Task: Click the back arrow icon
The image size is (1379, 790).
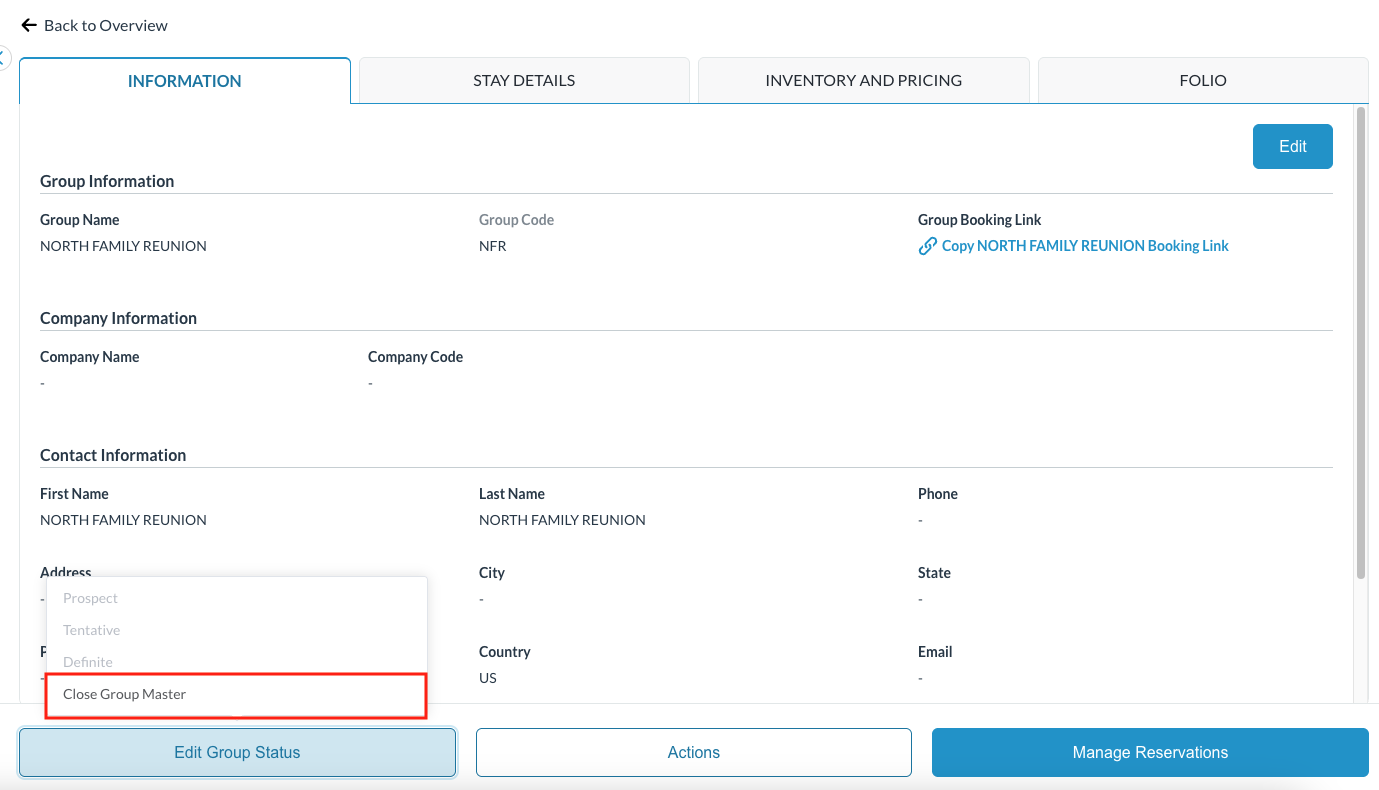Action: click(29, 25)
